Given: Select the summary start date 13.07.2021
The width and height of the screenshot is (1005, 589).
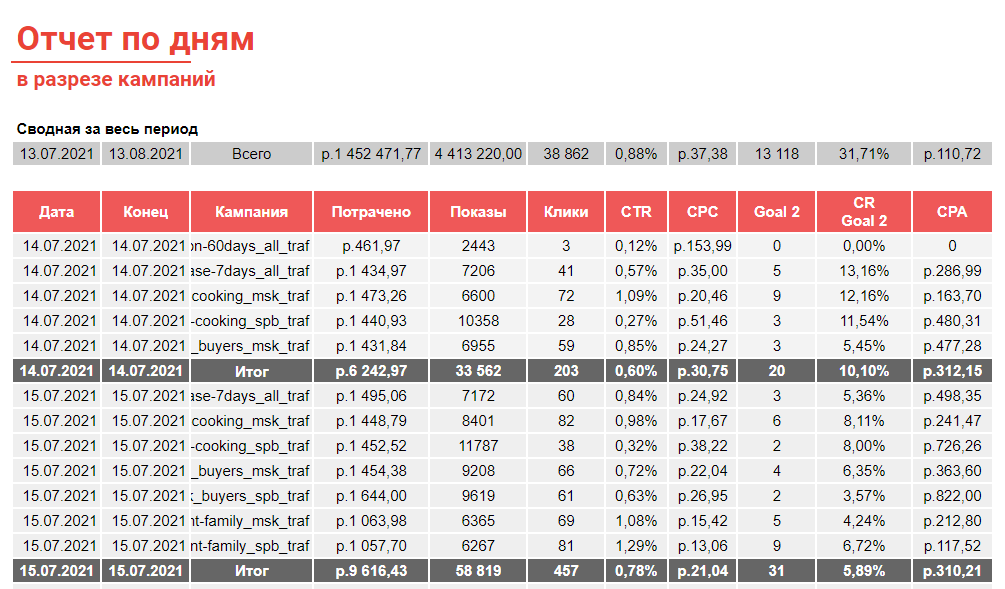Looking at the screenshot, I should (56, 154).
